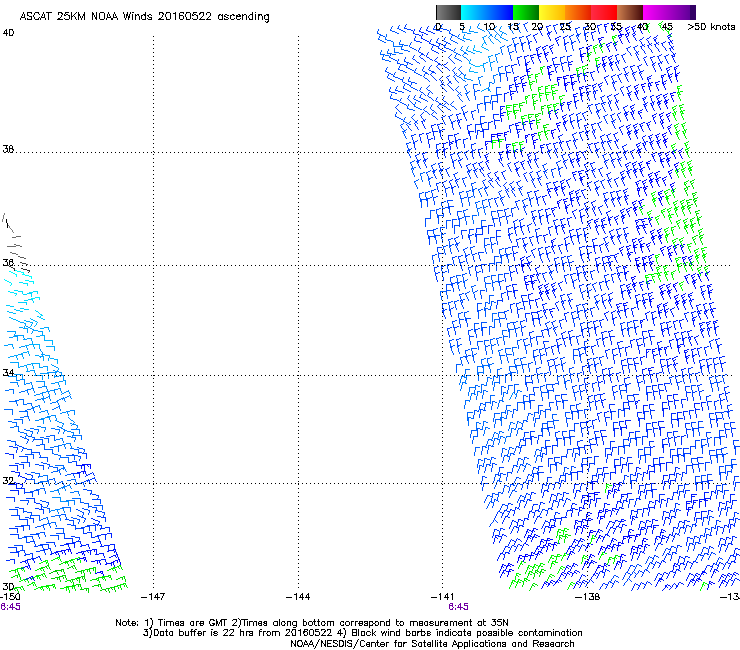Click the '>50 knots' legend label

click(x=711, y=27)
